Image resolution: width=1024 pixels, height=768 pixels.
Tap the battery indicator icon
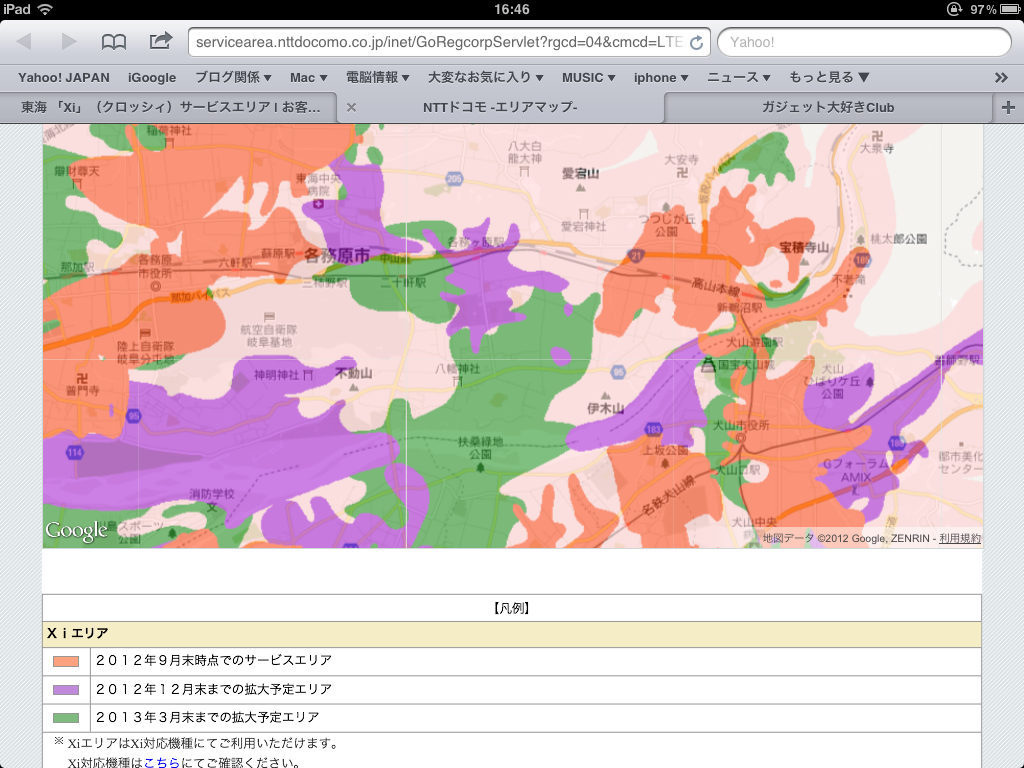1010,9
